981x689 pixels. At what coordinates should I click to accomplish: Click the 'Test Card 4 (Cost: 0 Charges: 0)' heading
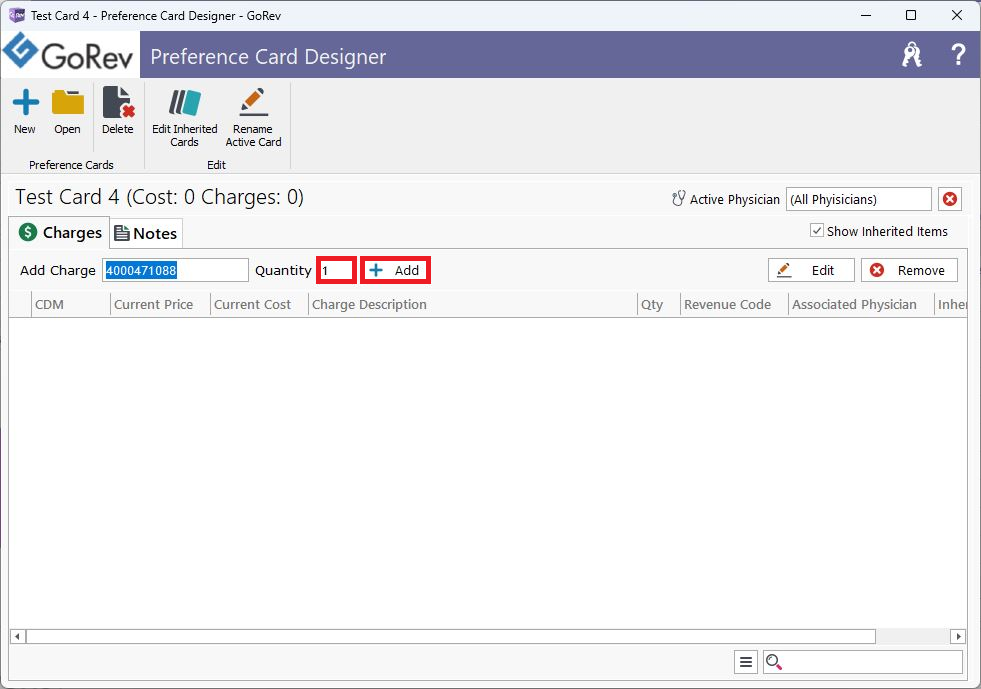coord(160,197)
